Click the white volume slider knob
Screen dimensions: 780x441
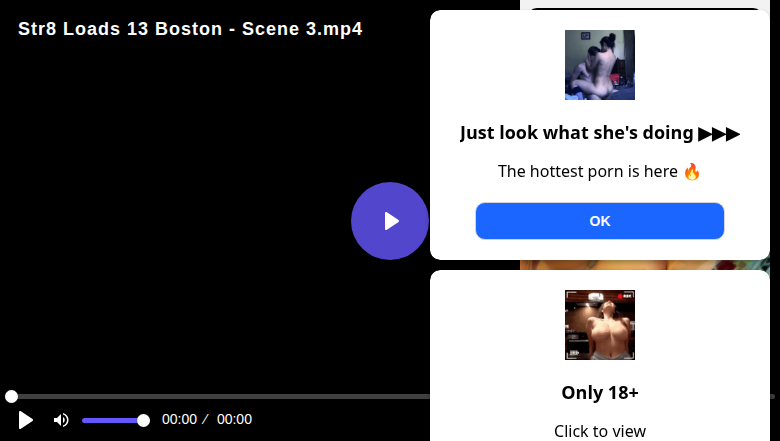(143, 420)
